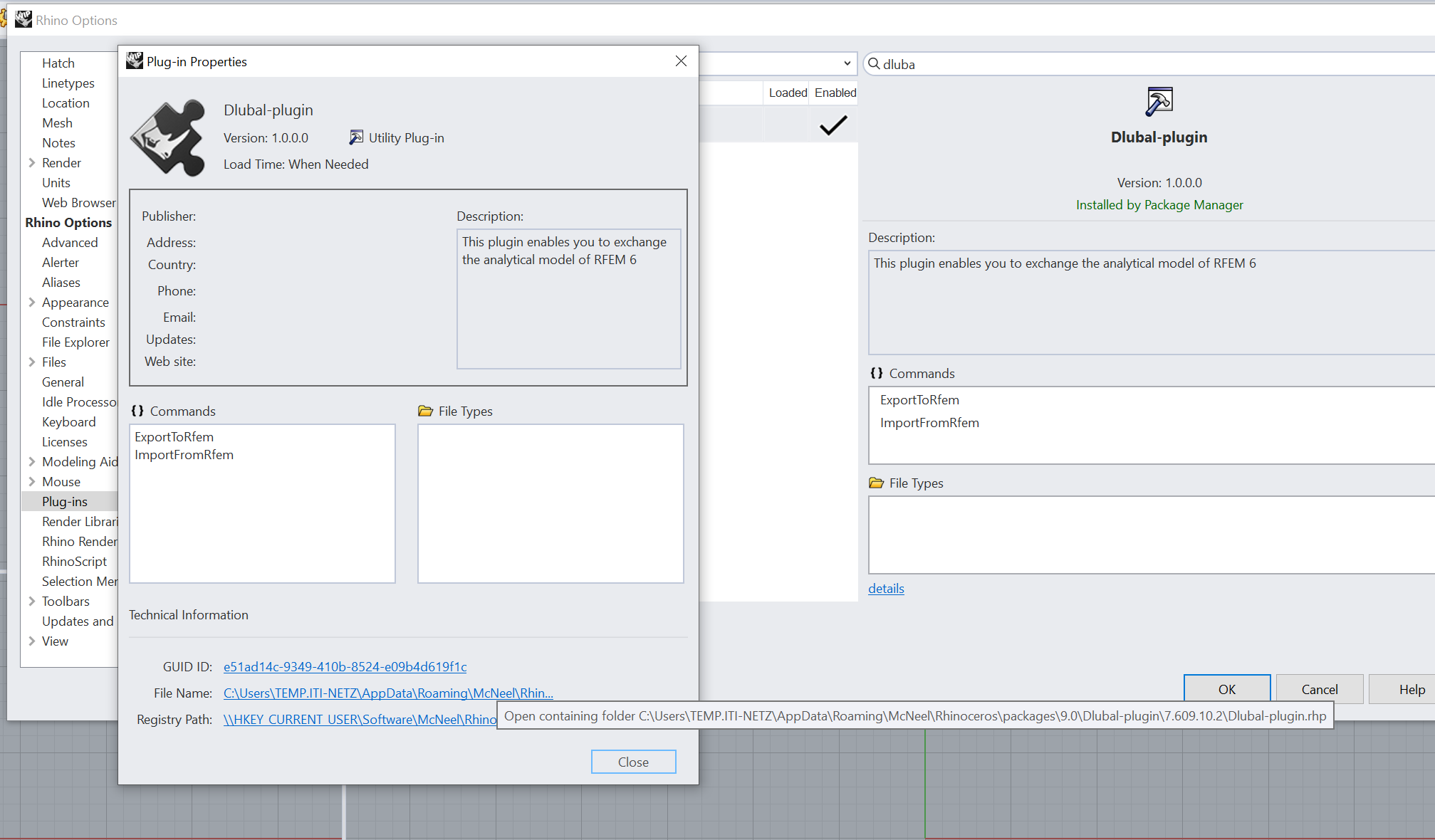Select File Explorer in options tree
The height and width of the screenshot is (840, 1435).
(x=76, y=342)
